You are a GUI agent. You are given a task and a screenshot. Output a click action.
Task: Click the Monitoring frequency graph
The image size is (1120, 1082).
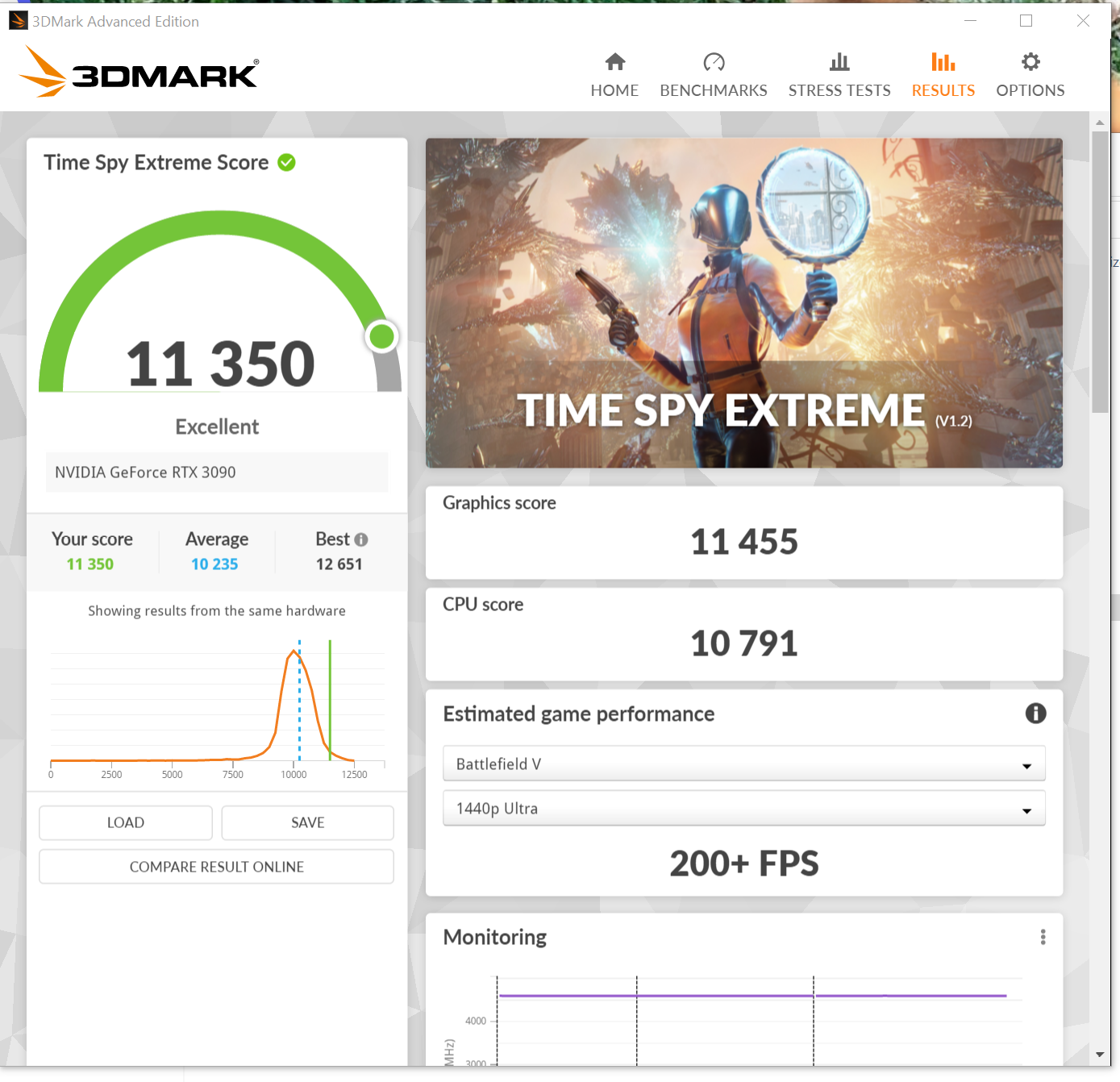[x=733, y=1020]
